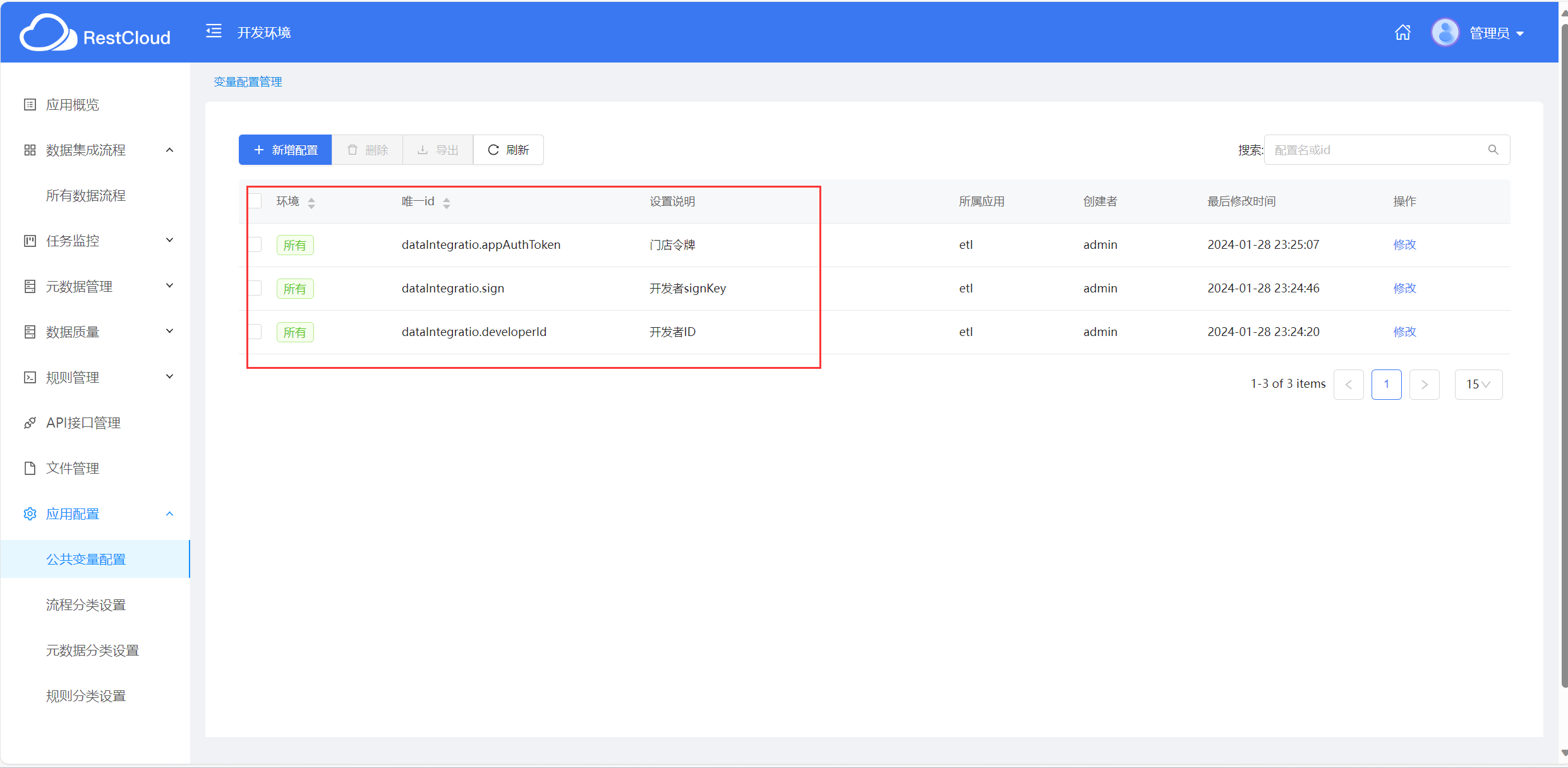Click the 新增配置 button

pos(285,150)
